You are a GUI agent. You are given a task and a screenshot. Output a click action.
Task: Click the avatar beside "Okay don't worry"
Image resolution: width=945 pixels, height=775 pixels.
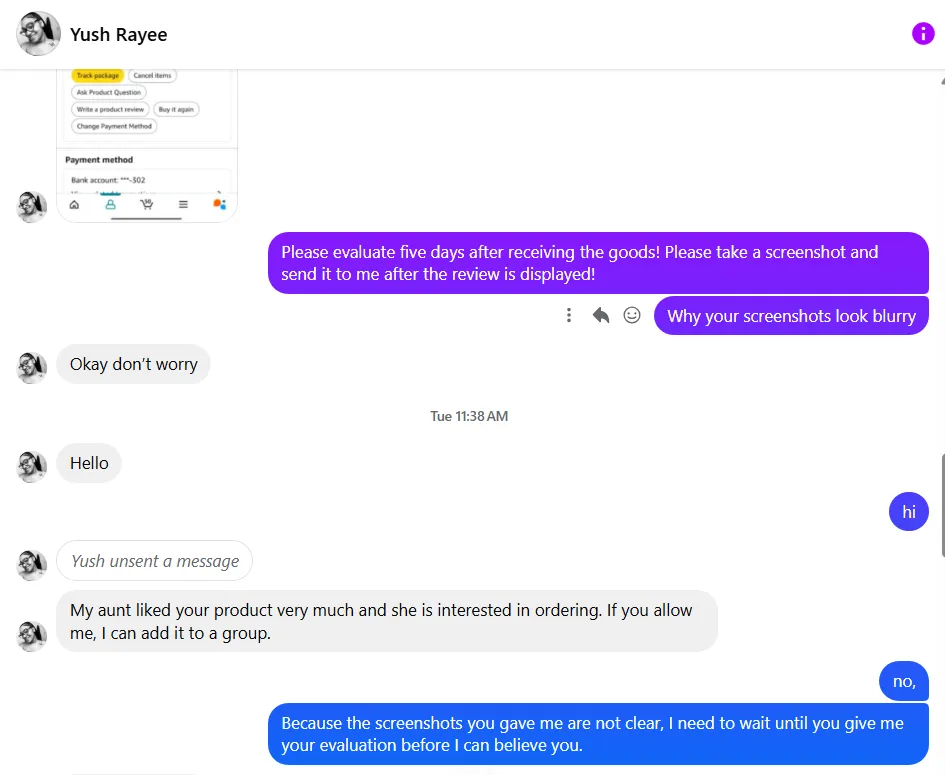click(32, 367)
